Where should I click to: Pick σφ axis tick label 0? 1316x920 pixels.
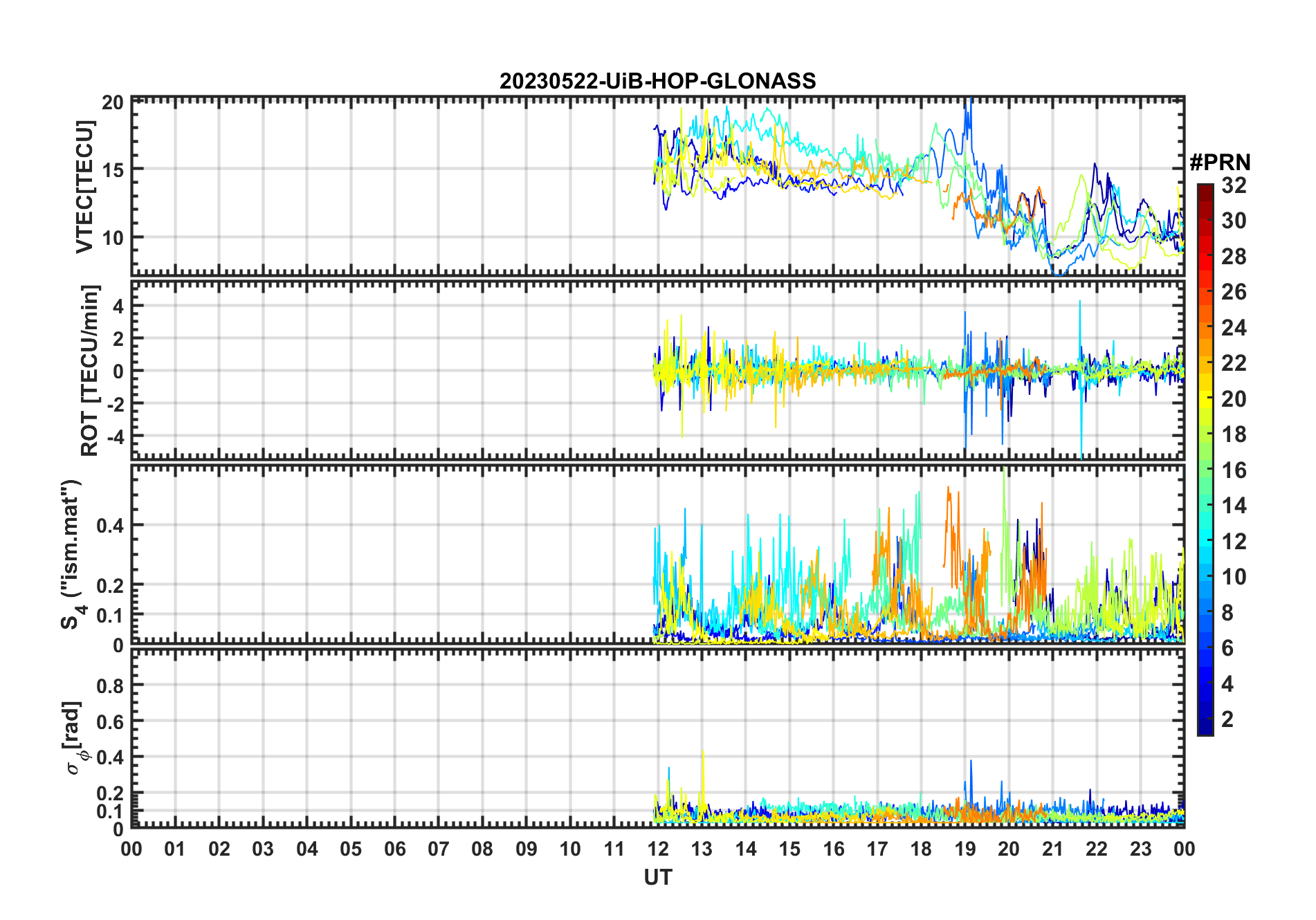click(x=118, y=829)
